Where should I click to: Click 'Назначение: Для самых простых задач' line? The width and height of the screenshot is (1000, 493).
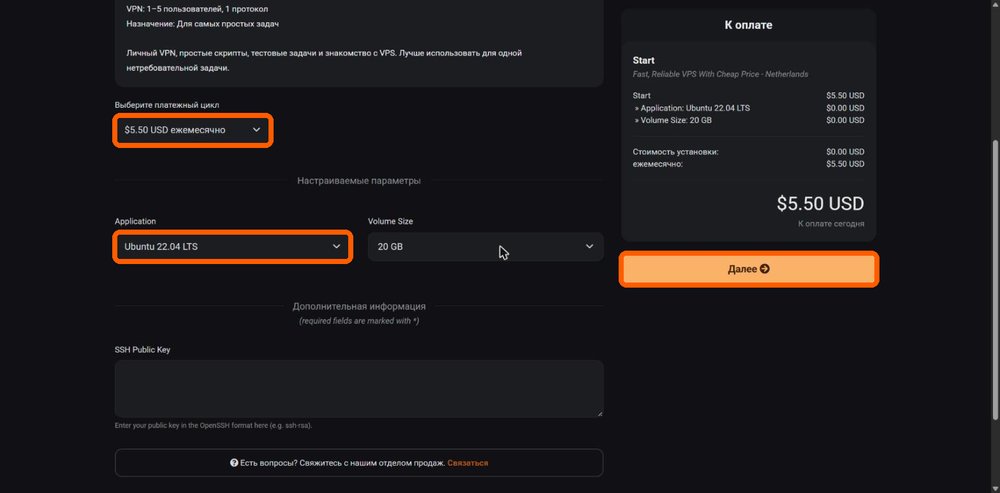click(203, 24)
